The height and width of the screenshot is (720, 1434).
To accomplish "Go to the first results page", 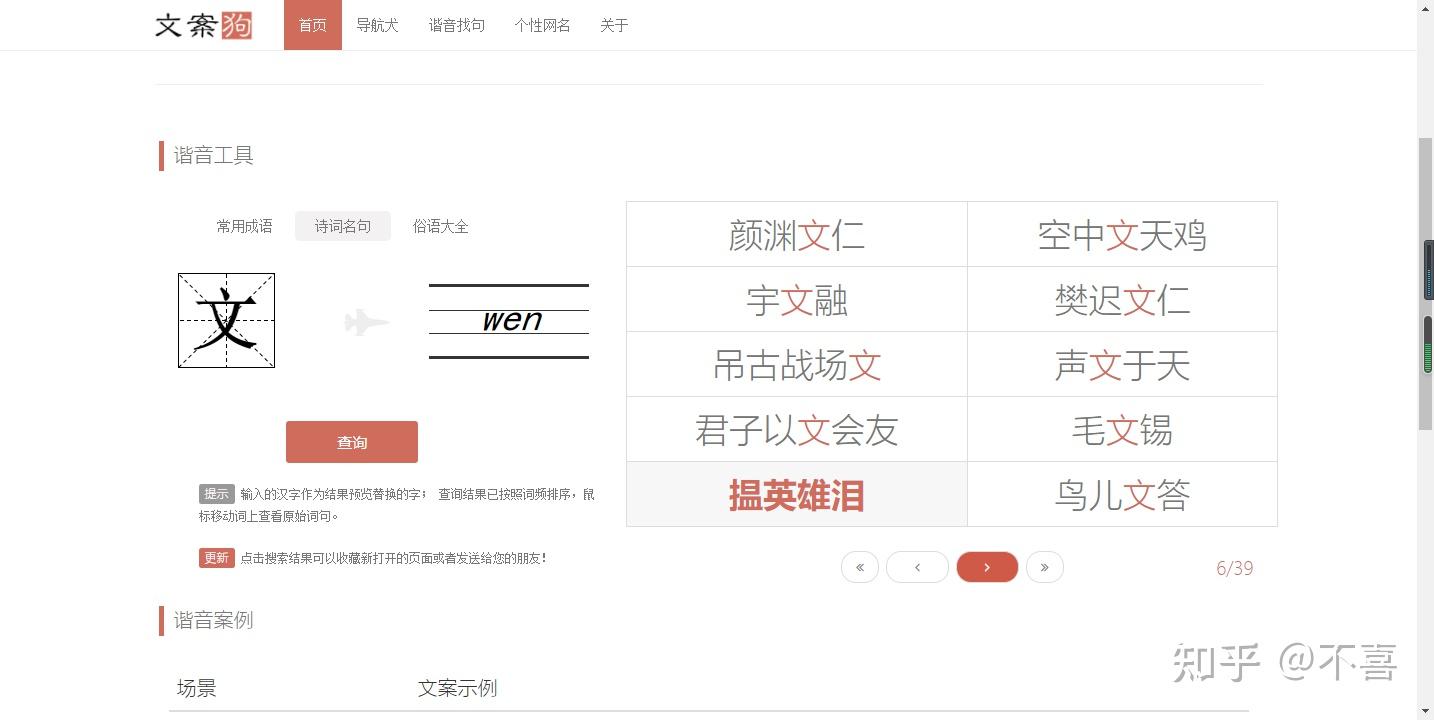I will [860, 567].
